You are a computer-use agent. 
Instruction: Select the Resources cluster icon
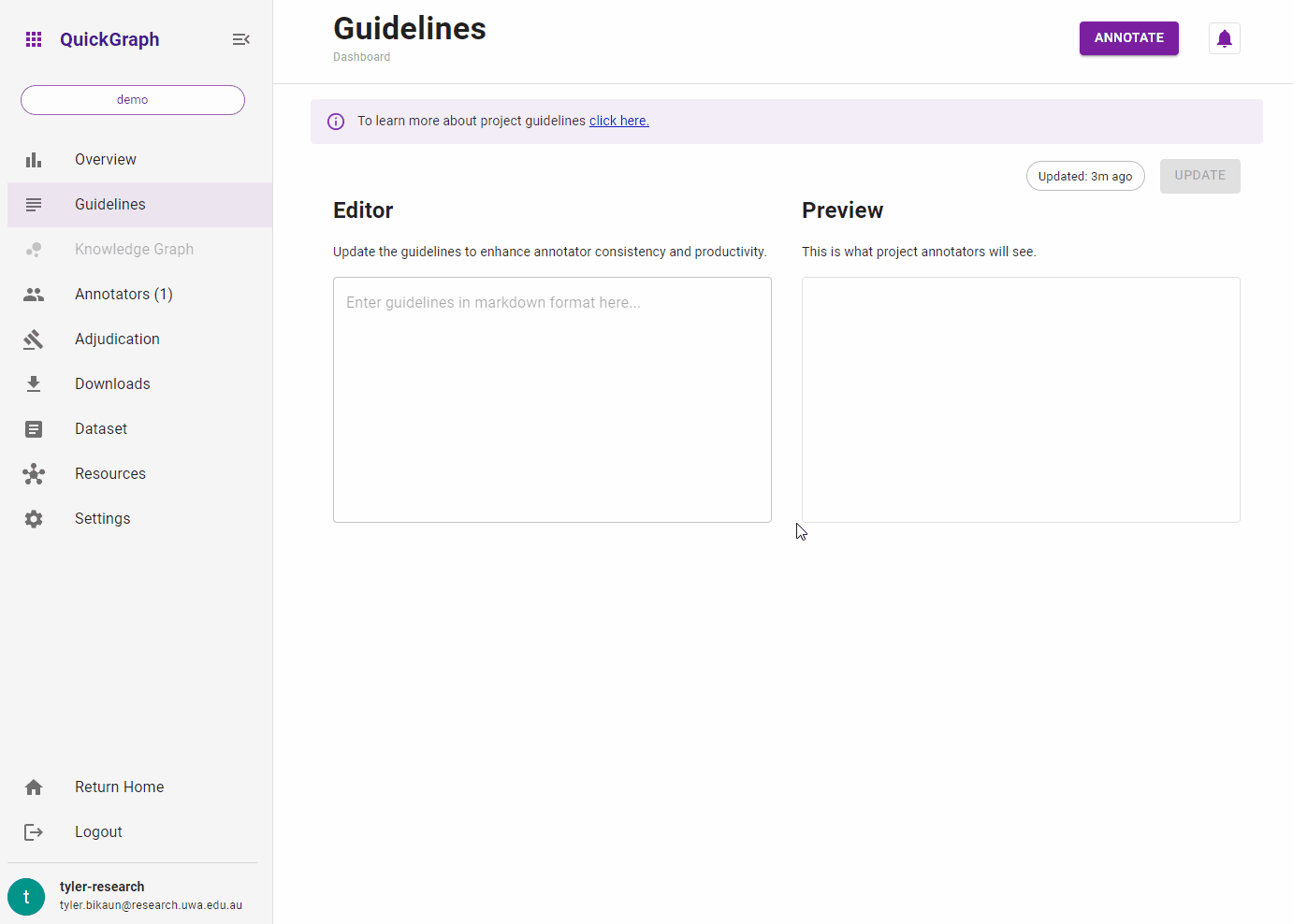tap(34, 473)
